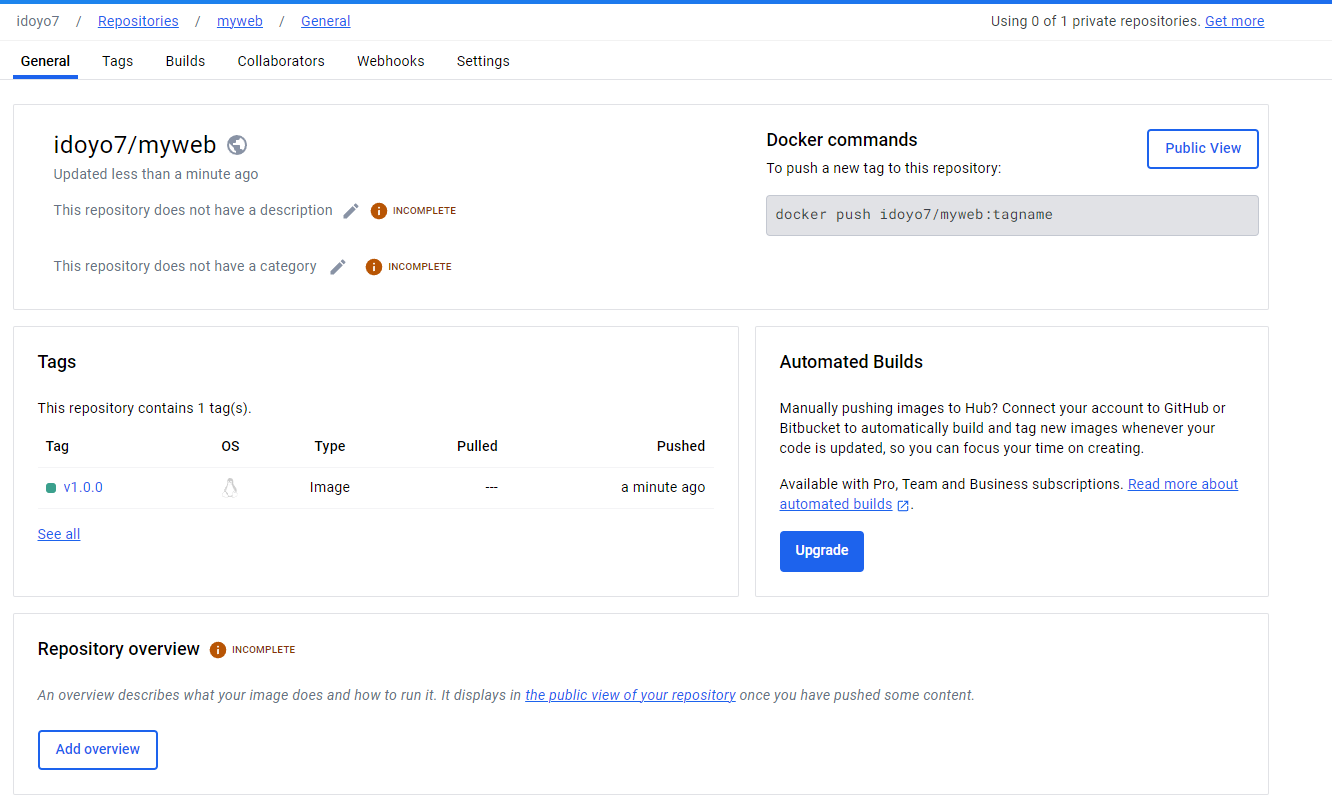Click 'This repository does not have a category'

pos(185,266)
